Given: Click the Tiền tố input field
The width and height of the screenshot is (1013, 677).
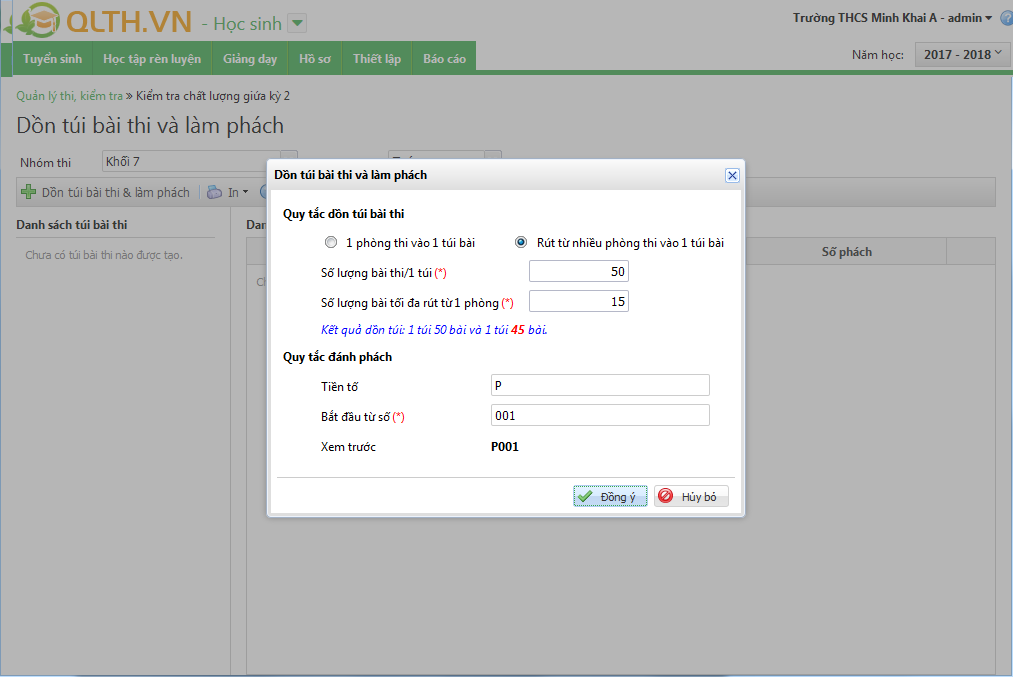Looking at the screenshot, I should coord(600,385).
